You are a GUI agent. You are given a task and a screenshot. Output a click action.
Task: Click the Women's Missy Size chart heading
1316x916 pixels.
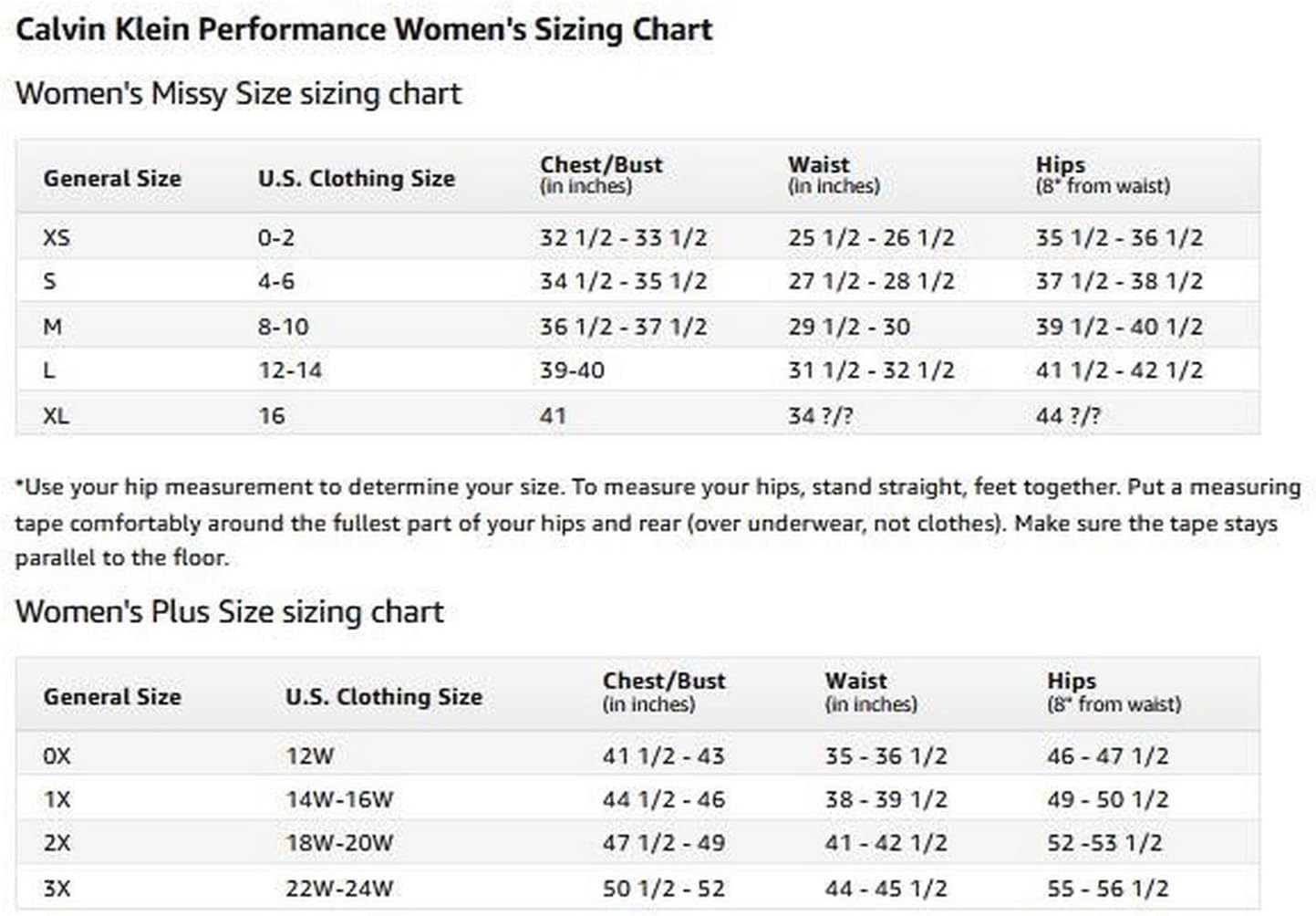click(238, 93)
